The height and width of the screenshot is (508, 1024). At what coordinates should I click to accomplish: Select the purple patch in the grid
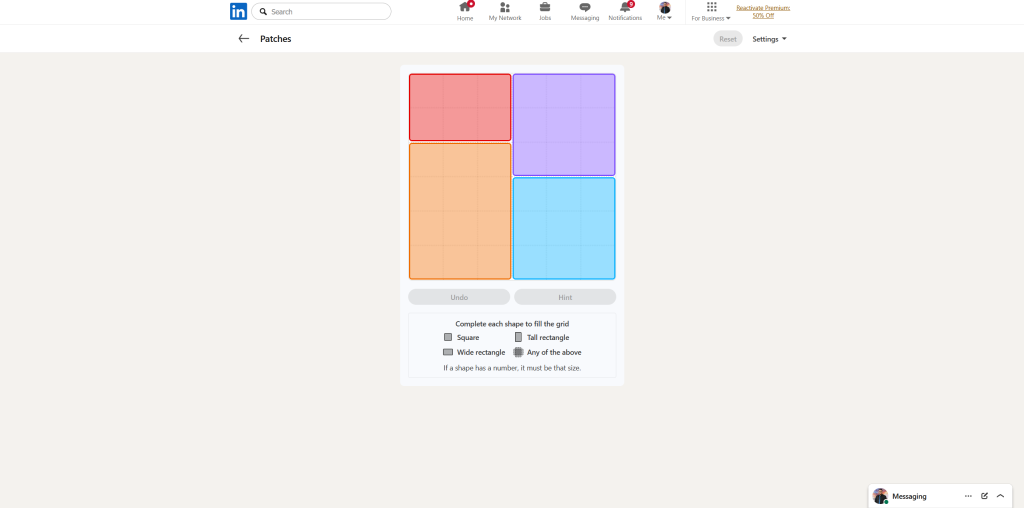(564, 125)
